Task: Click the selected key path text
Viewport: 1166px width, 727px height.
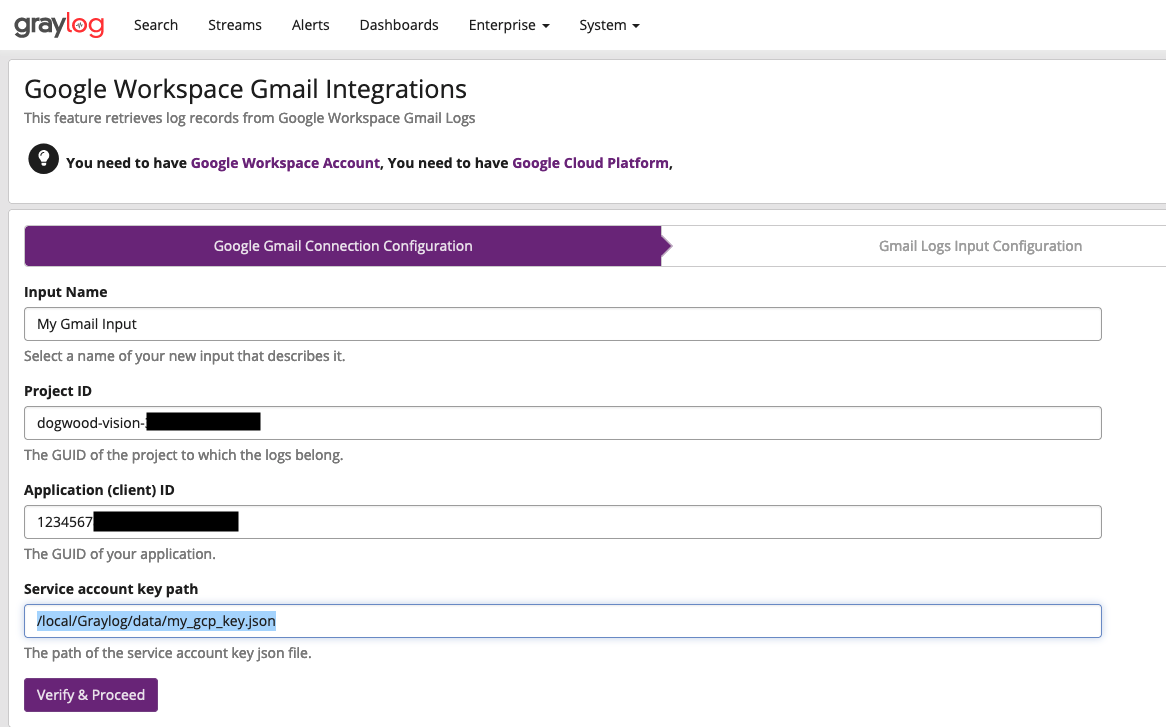Action: (155, 620)
